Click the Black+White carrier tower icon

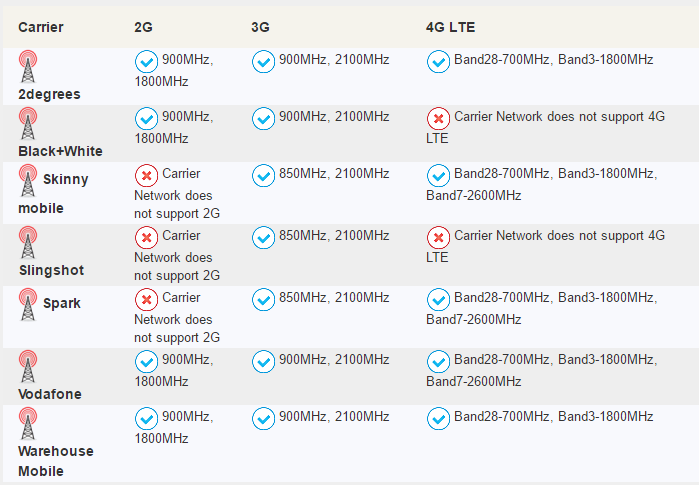(28, 123)
